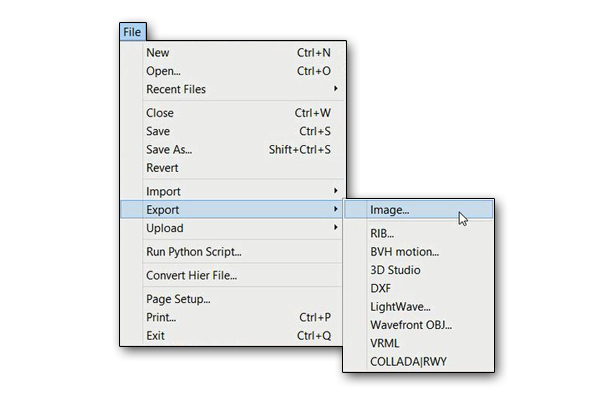Viewport: 600px width, 410px height.
Task: Open the Import submenu
Action: point(233,191)
